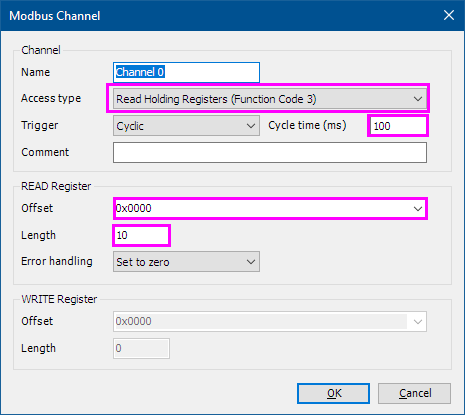Click the Access type label
This screenshot has height=415, width=465.
click(51, 98)
